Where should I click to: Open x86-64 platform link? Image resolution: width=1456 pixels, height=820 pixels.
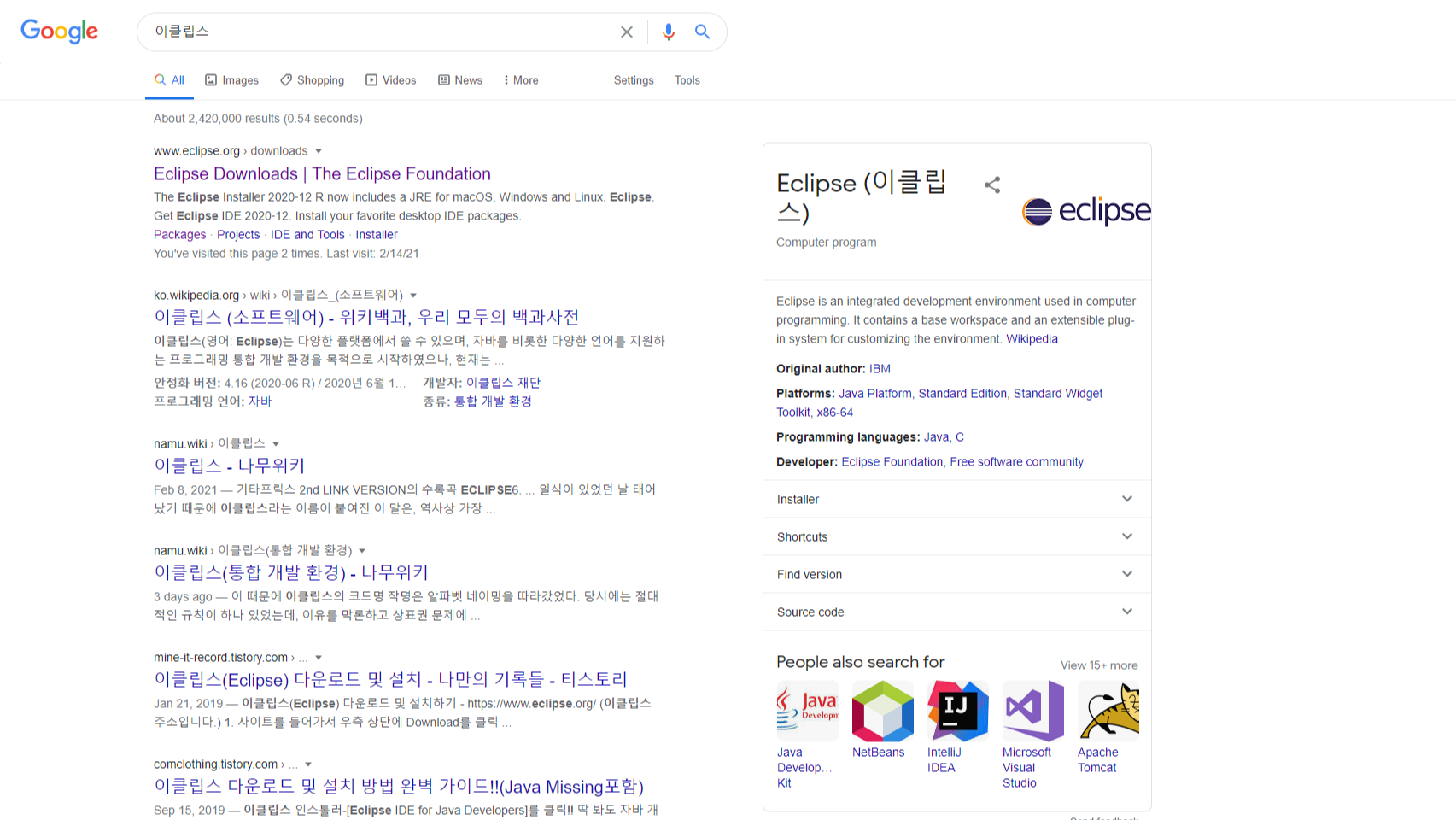pyautogui.click(x=834, y=413)
